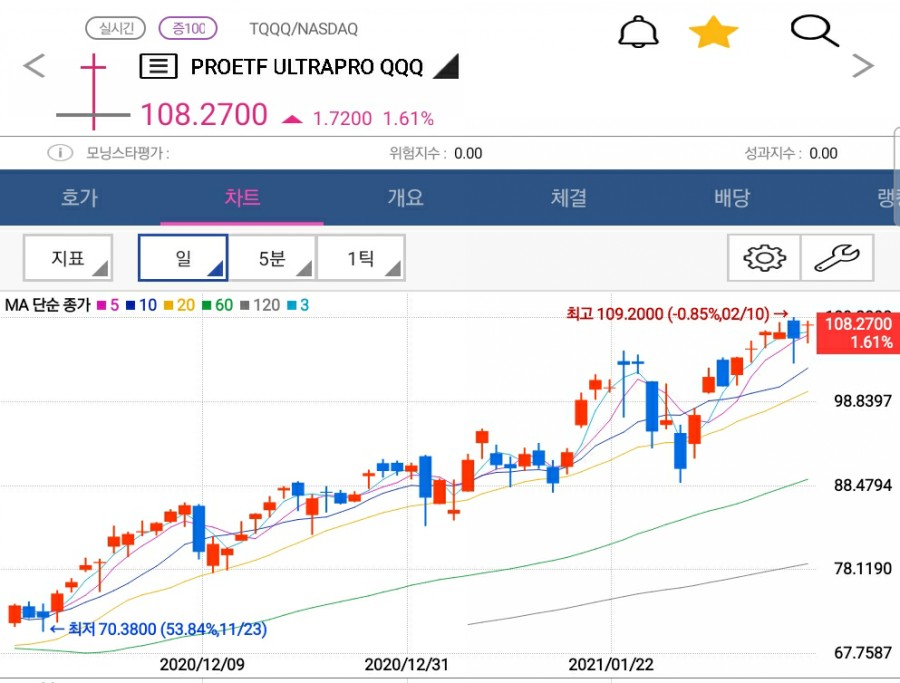The height and width of the screenshot is (683, 900).
Task: Open the stock list menu icon
Action: pos(158,67)
